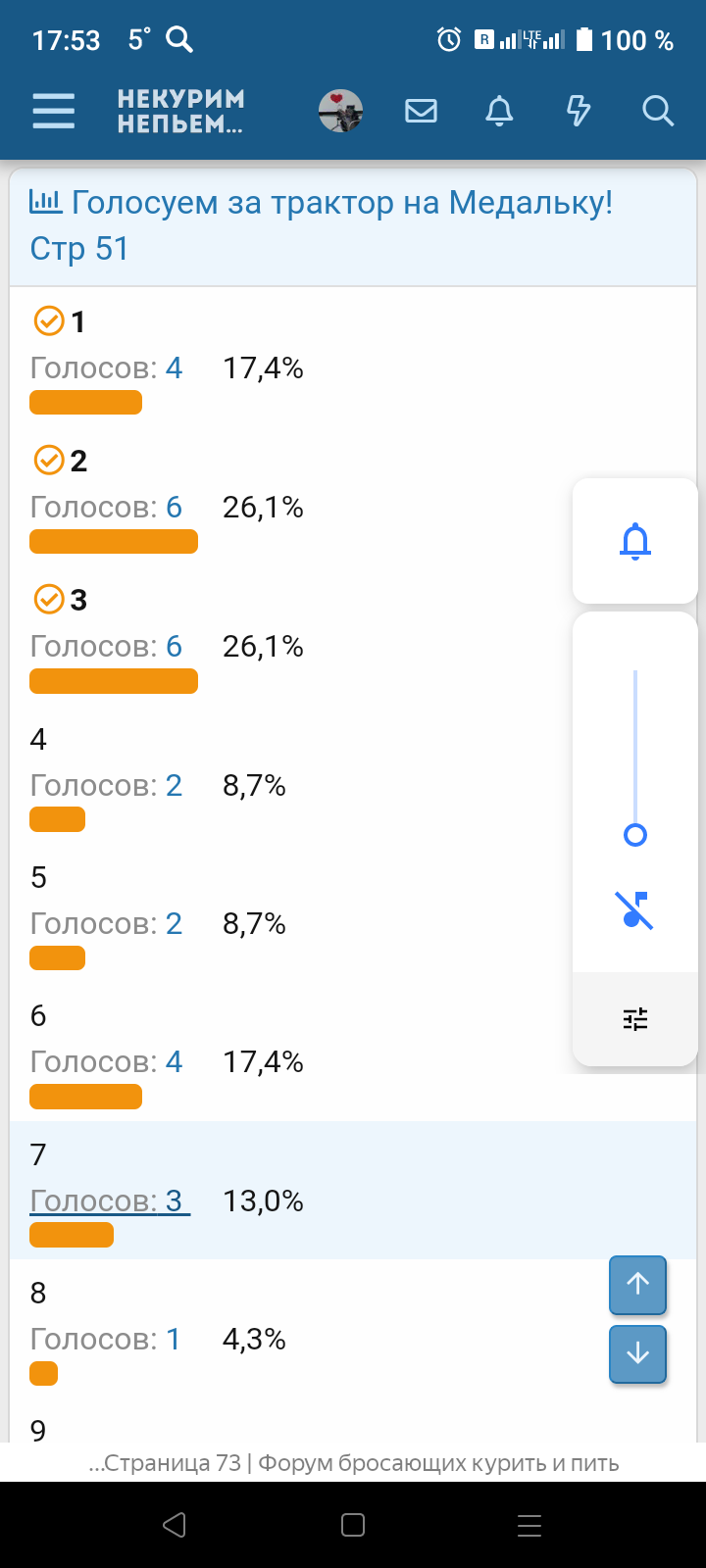
Task: Tap the status bar search icon
Action: [179, 39]
